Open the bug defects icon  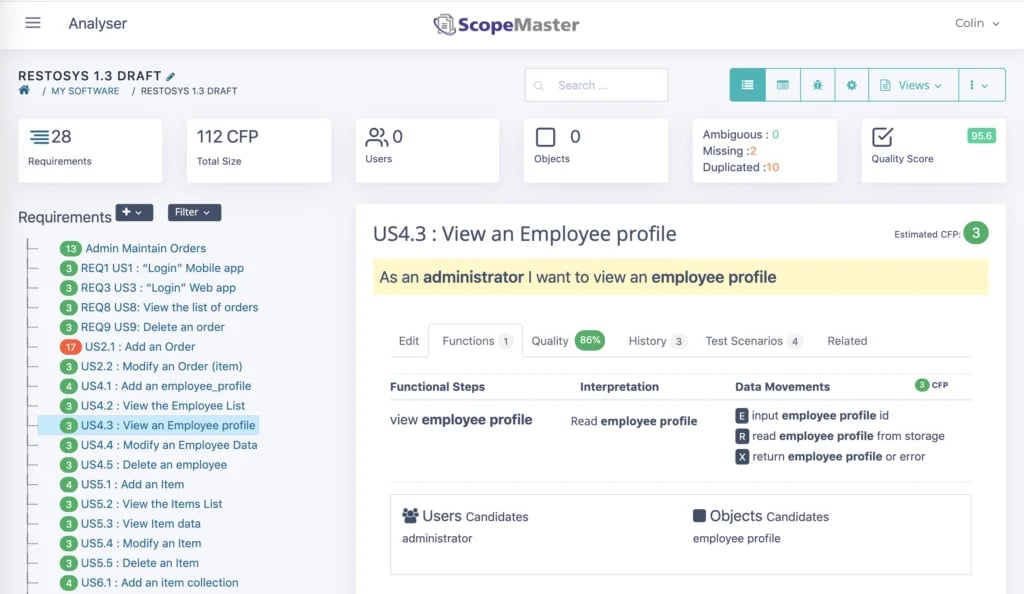coord(817,85)
